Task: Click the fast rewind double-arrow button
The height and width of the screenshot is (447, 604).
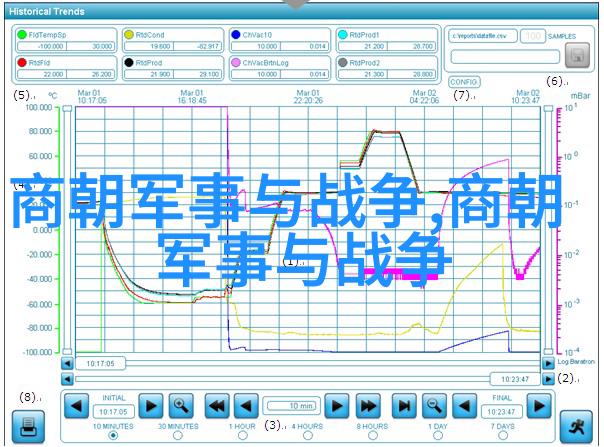Action: (217, 406)
